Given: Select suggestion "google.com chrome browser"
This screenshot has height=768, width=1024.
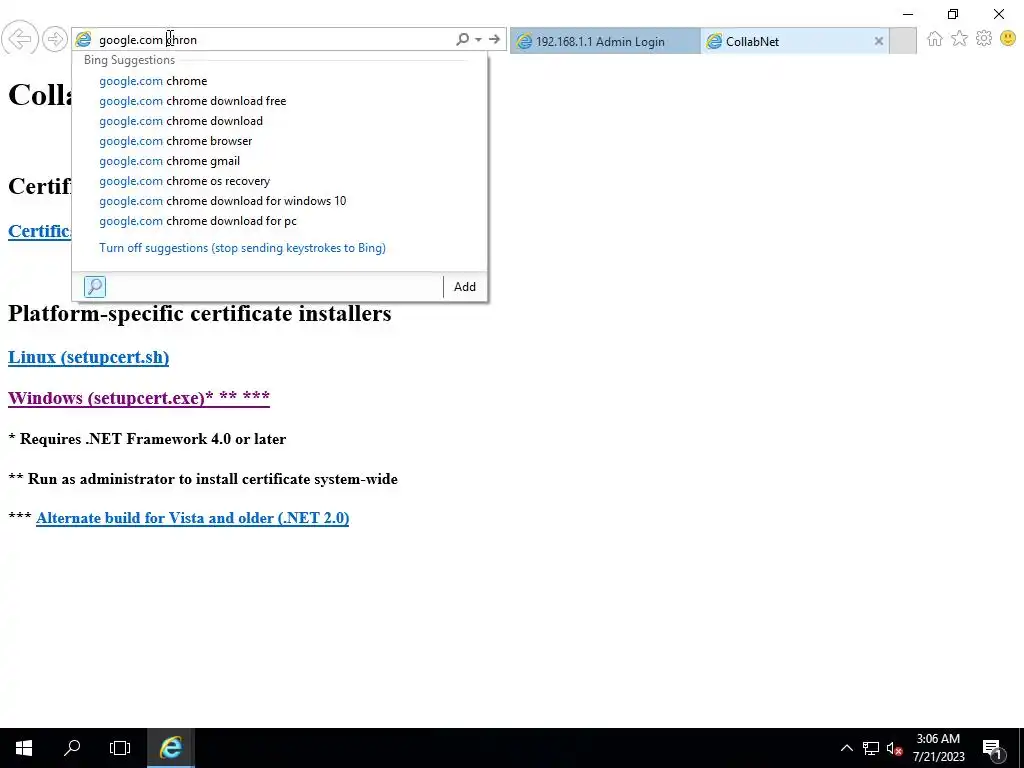Looking at the screenshot, I should click(280, 141).
